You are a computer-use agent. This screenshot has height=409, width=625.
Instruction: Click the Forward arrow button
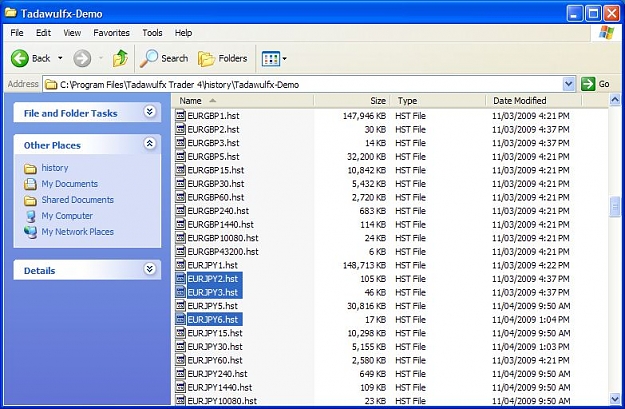pos(82,59)
